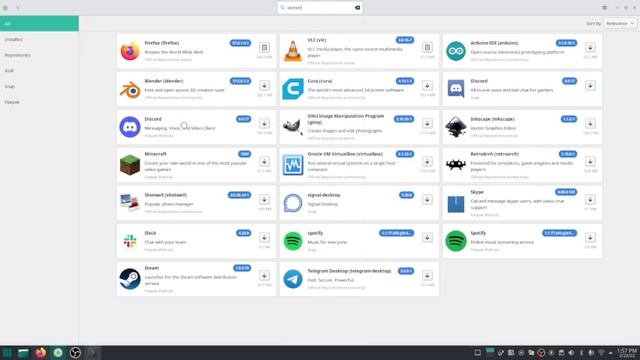This screenshot has height=360, width=640.
Task: Open the start menu button on the taskbar
Action: coord(7,353)
